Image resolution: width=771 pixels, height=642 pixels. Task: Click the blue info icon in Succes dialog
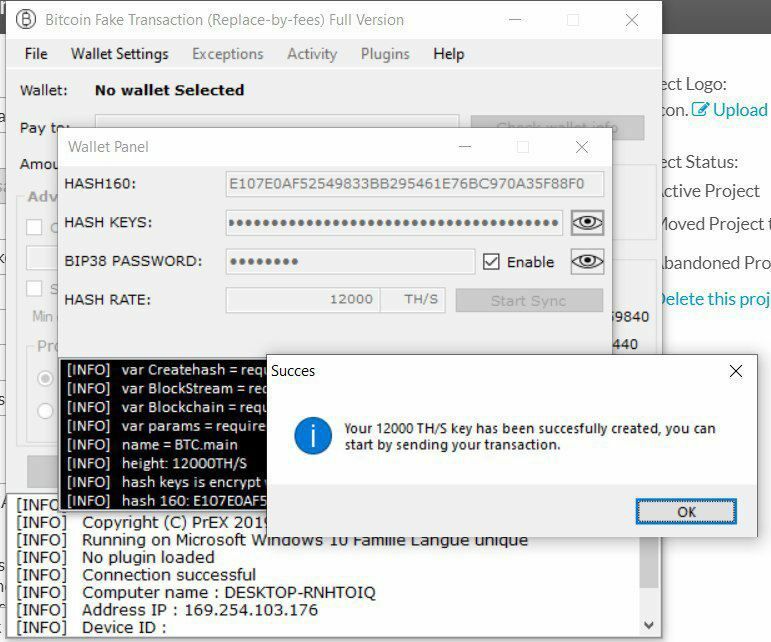(313, 436)
